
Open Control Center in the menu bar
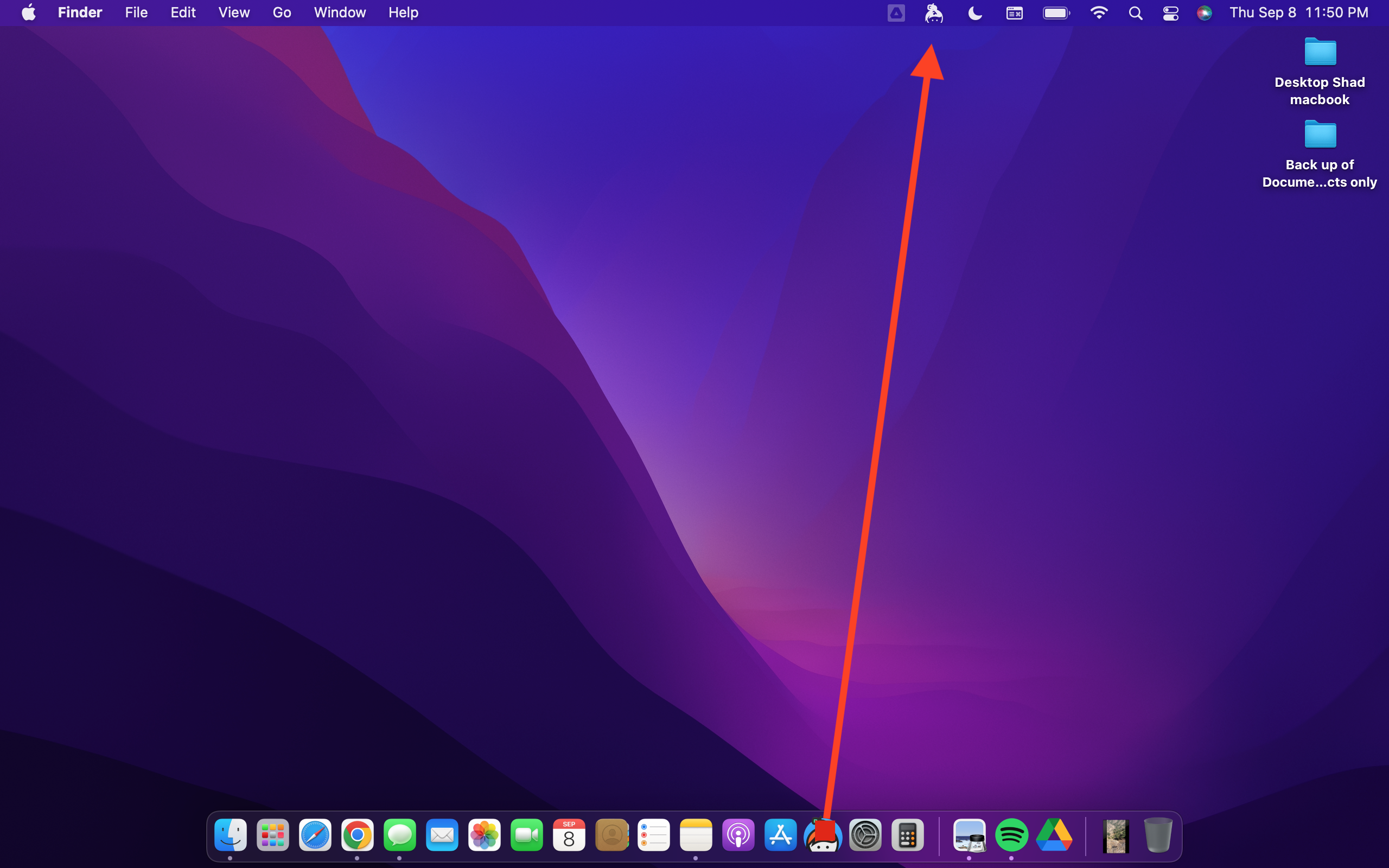pos(1170,12)
